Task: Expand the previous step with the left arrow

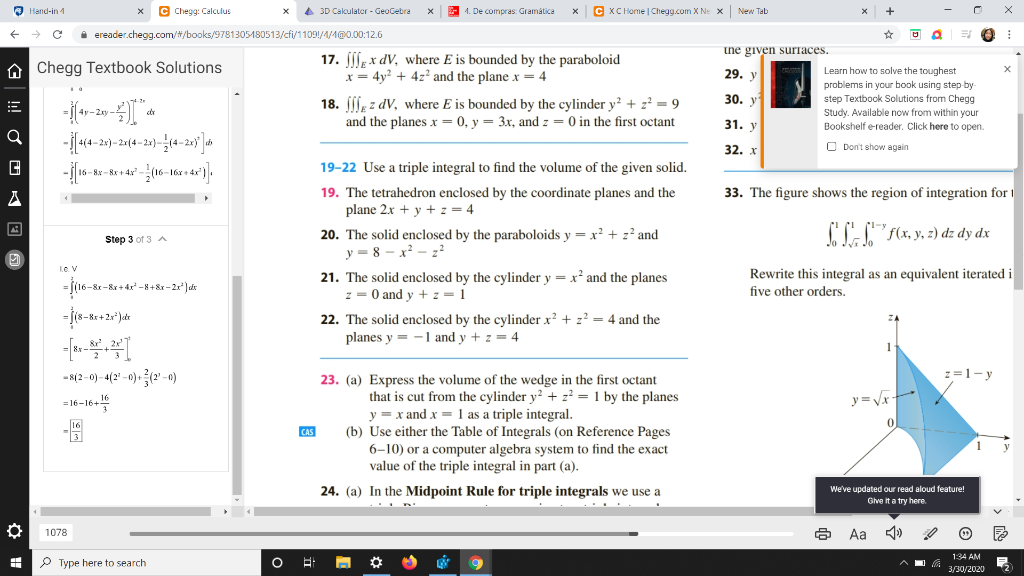Action: [x=64, y=198]
